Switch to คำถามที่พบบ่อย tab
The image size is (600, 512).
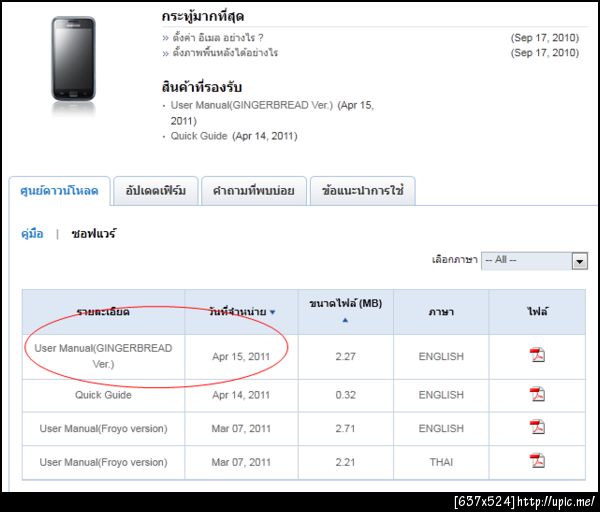click(x=254, y=191)
